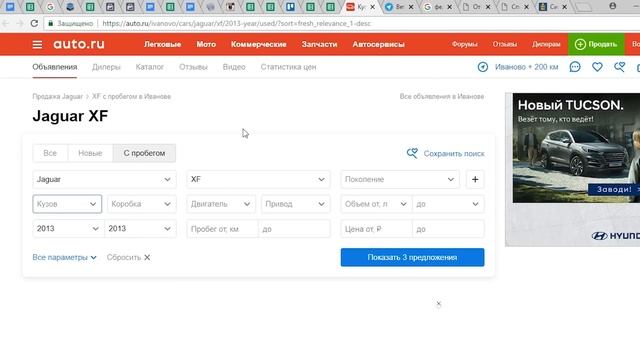Image resolution: width=640 pixels, height=360 pixels.
Task: Open the Запчасти menu
Action: [320, 44]
